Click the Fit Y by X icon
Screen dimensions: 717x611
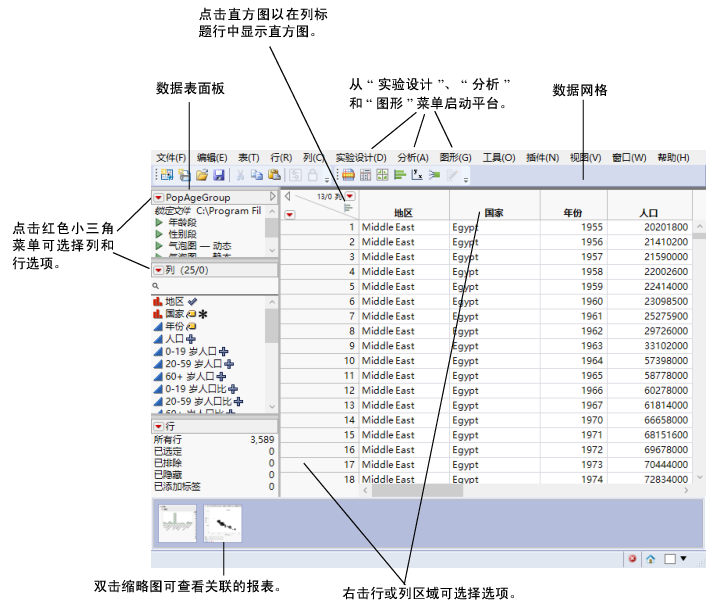click(417, 175)
